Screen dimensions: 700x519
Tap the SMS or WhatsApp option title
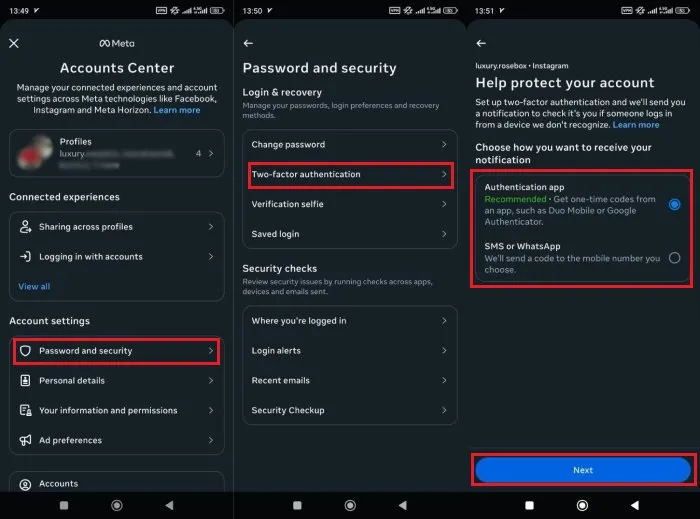click(x=522, y=246)
